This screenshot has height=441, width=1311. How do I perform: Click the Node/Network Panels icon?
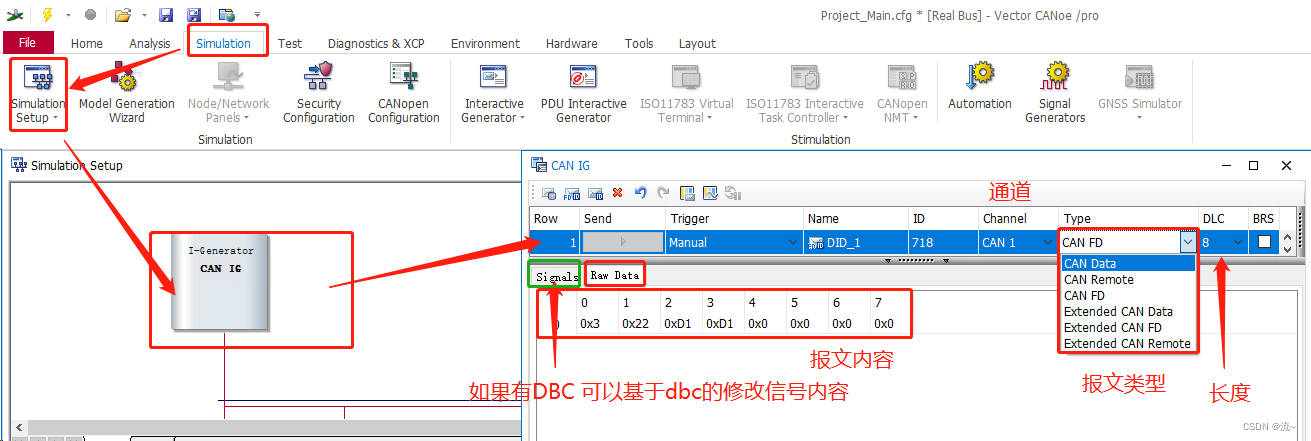tap(228, 77)
